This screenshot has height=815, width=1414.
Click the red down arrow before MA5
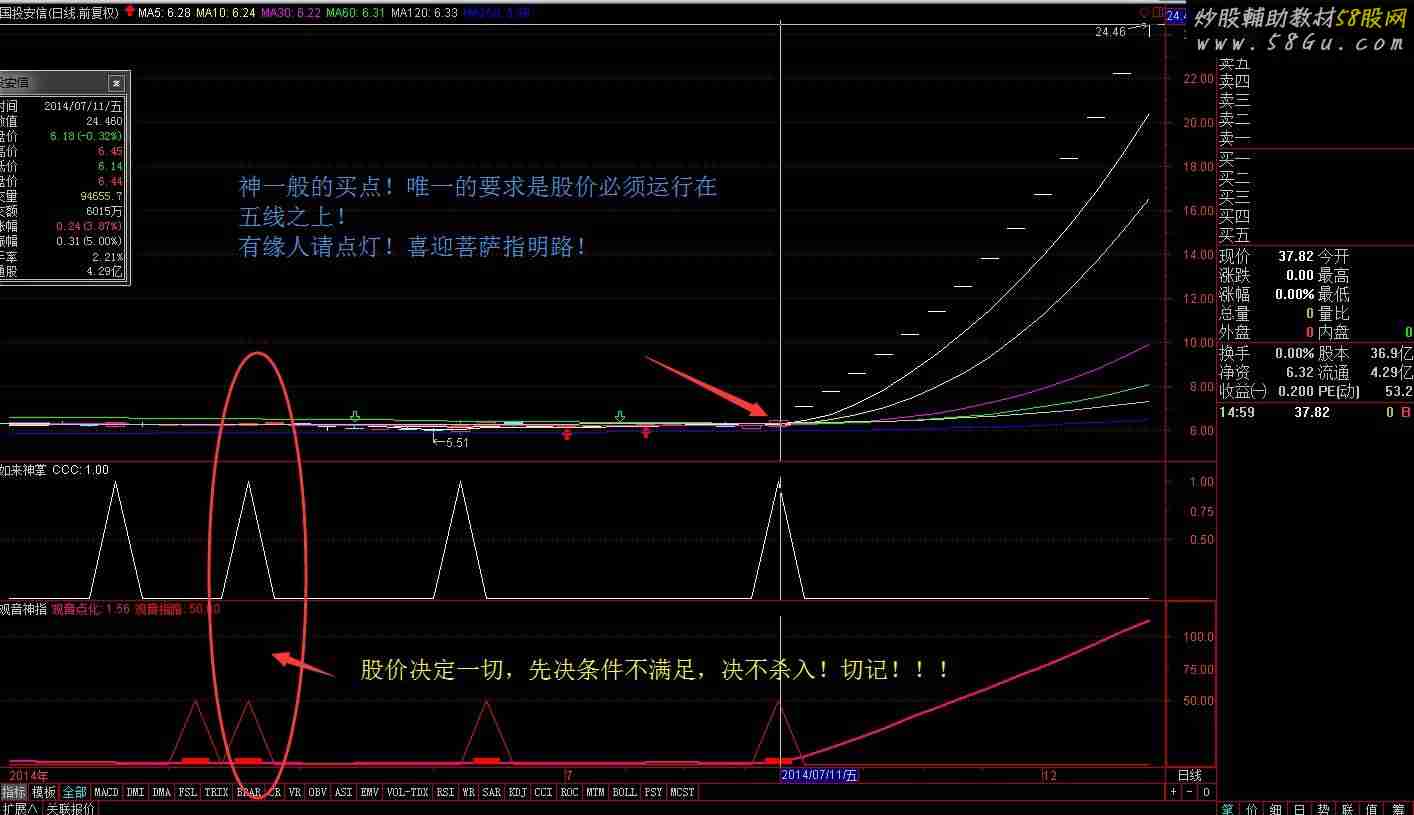pyautogui.click(x=129, y=12)
